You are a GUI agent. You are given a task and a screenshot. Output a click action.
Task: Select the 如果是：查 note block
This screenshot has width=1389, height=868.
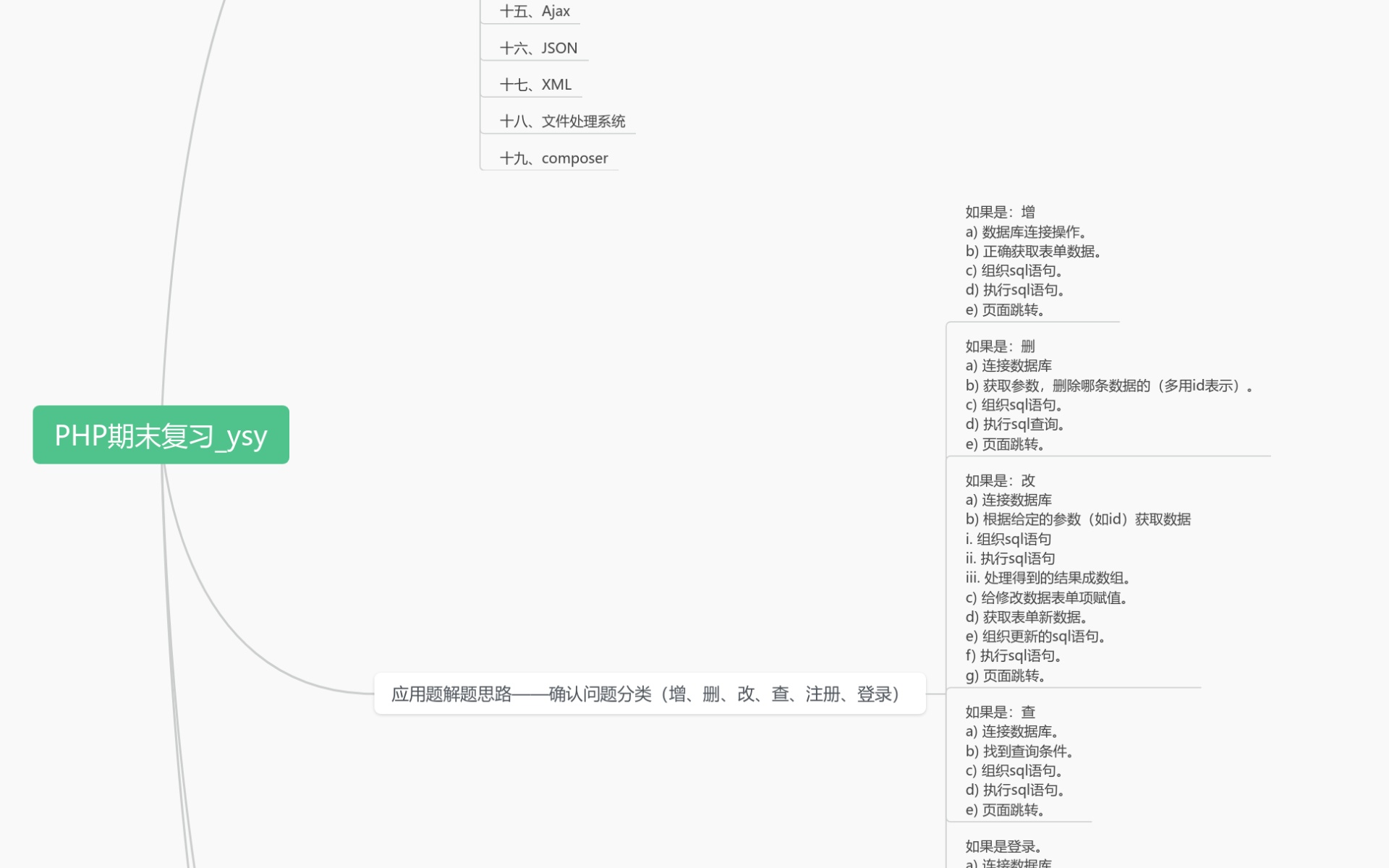point(1000,712)
